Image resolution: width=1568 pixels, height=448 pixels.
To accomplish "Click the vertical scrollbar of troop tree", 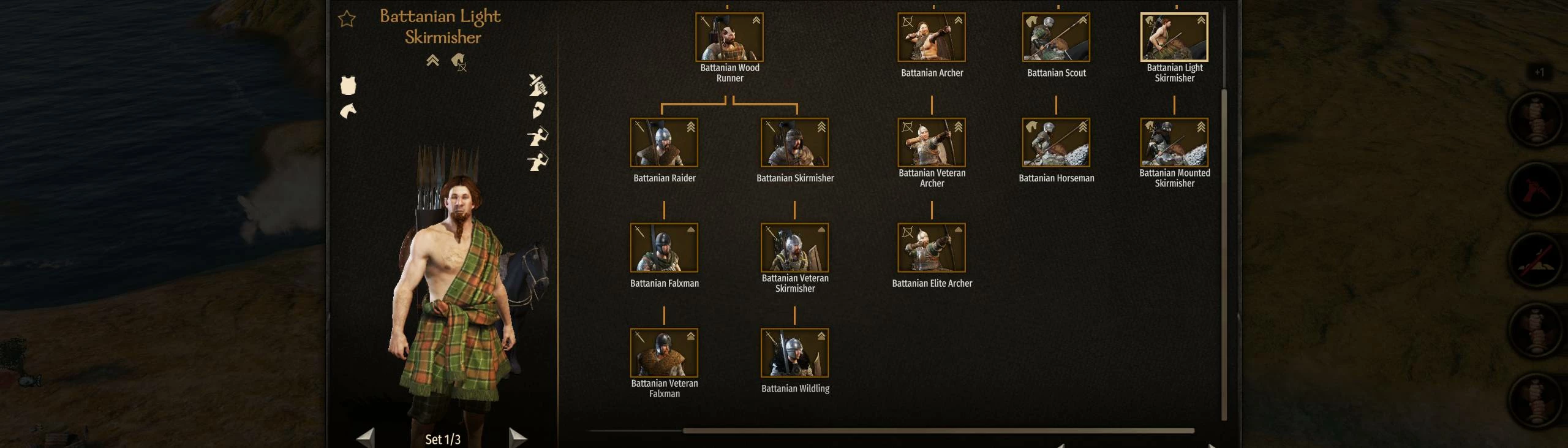I will click(x=1224, y=254).
